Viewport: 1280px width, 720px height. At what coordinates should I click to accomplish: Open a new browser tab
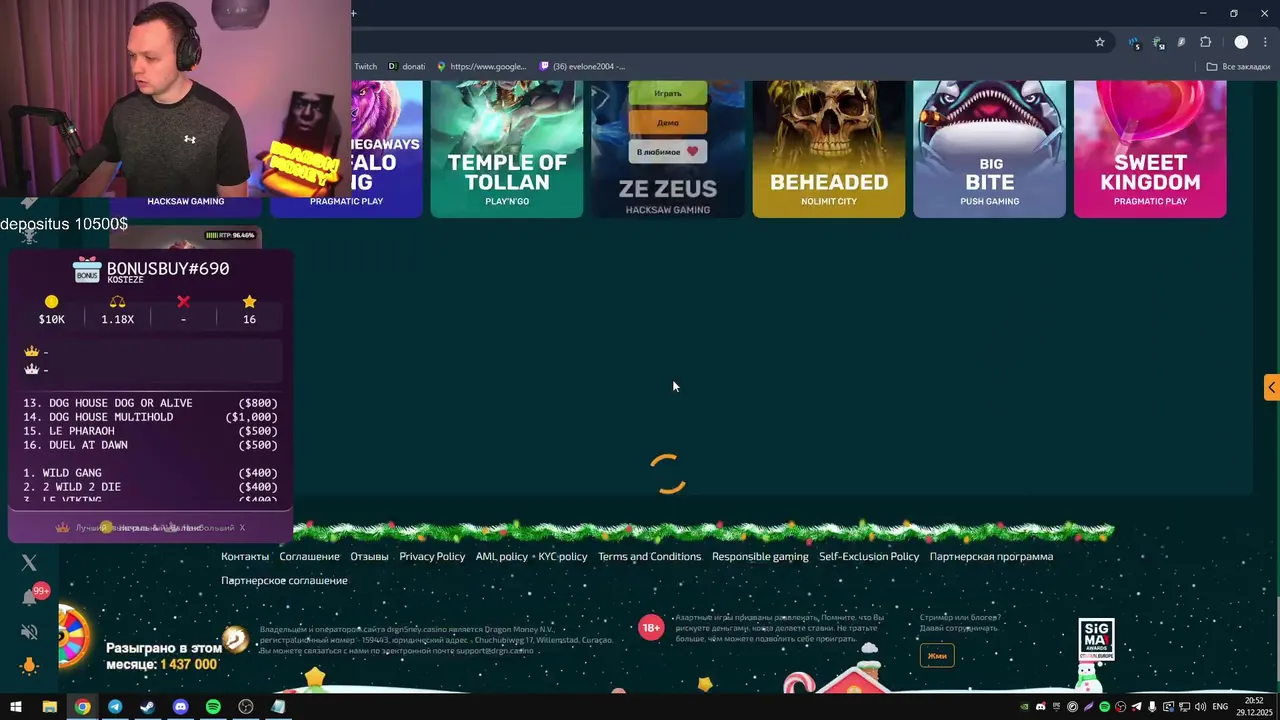coord(353,13)
